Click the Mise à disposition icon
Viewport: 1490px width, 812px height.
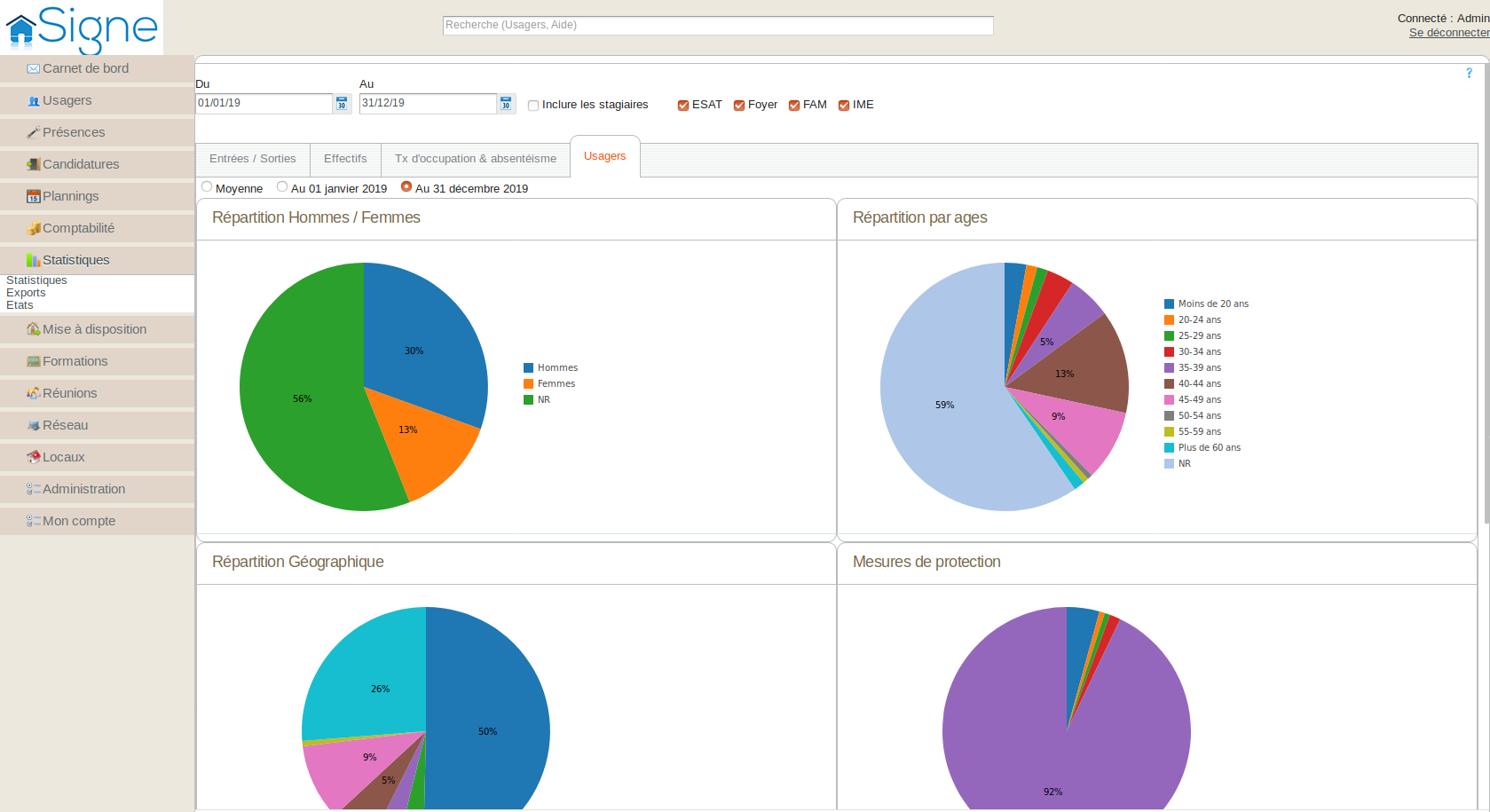click(34, 329)
